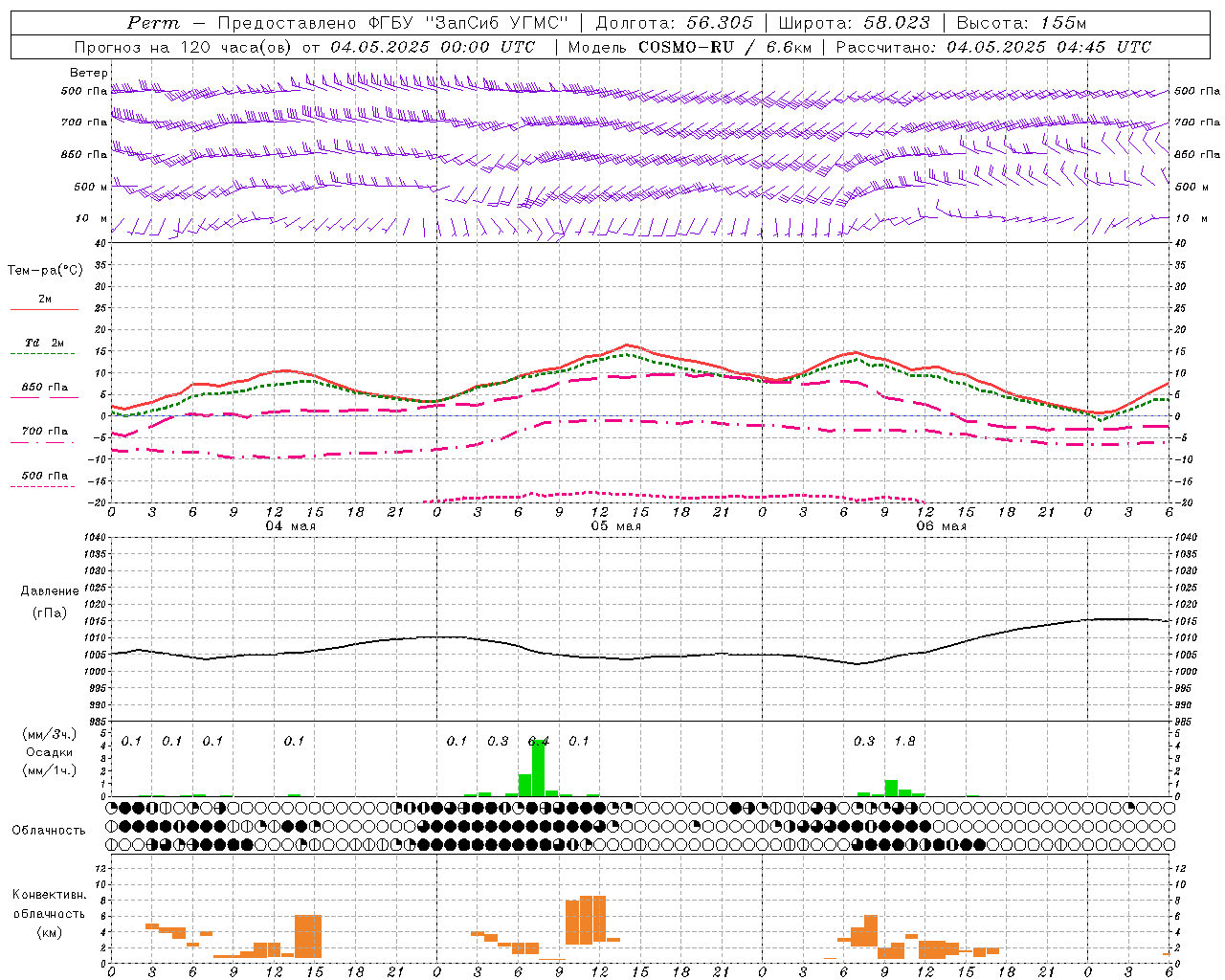
Task: Click the 'Облачность' cloud cover label
Action: click(49, 831)
